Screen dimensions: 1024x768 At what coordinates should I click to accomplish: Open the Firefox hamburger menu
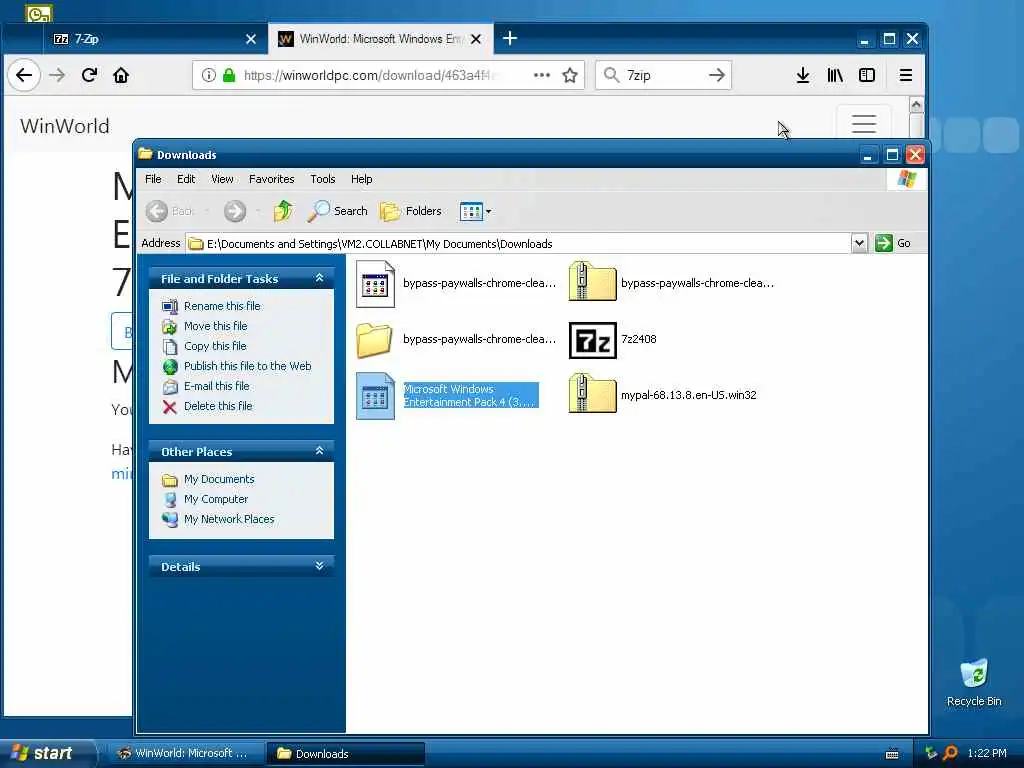[906, 75]
